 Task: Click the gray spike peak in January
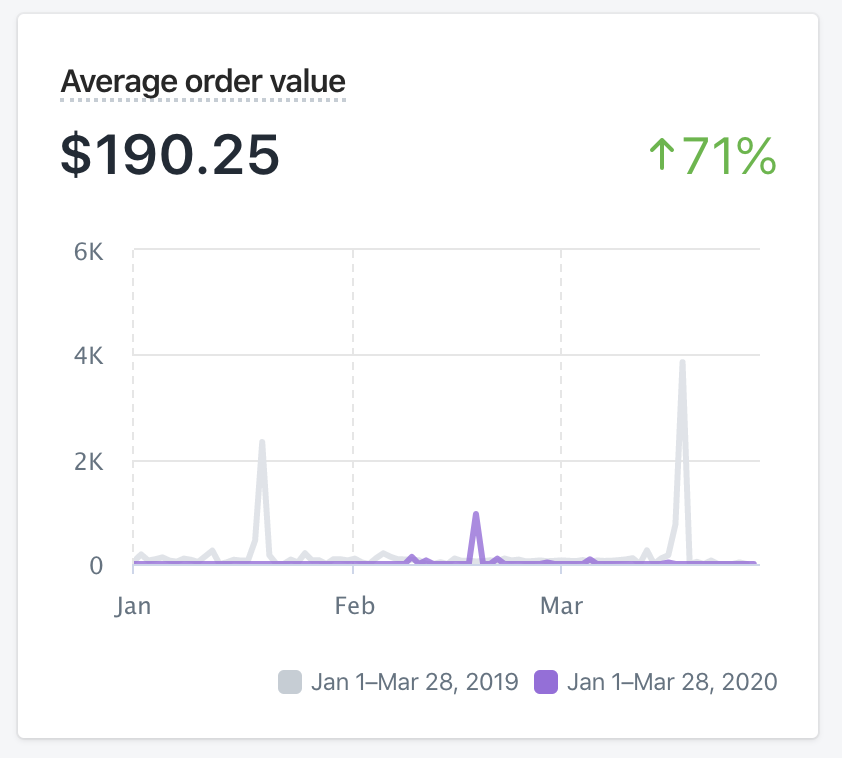262,442
